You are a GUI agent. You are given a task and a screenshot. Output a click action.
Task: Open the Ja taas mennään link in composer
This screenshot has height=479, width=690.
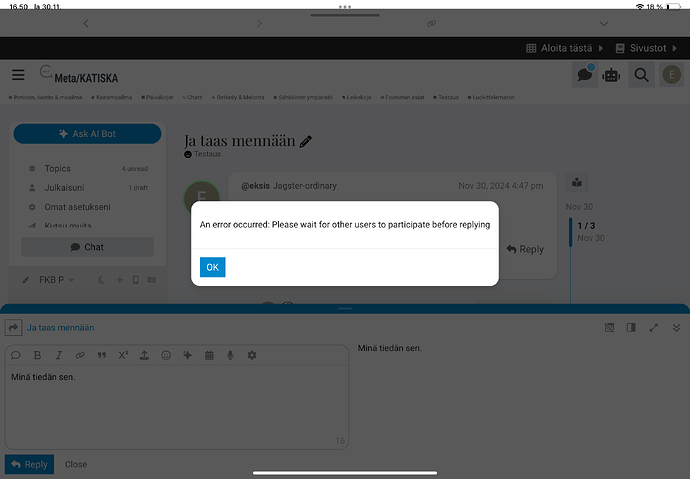coord(60,328)
